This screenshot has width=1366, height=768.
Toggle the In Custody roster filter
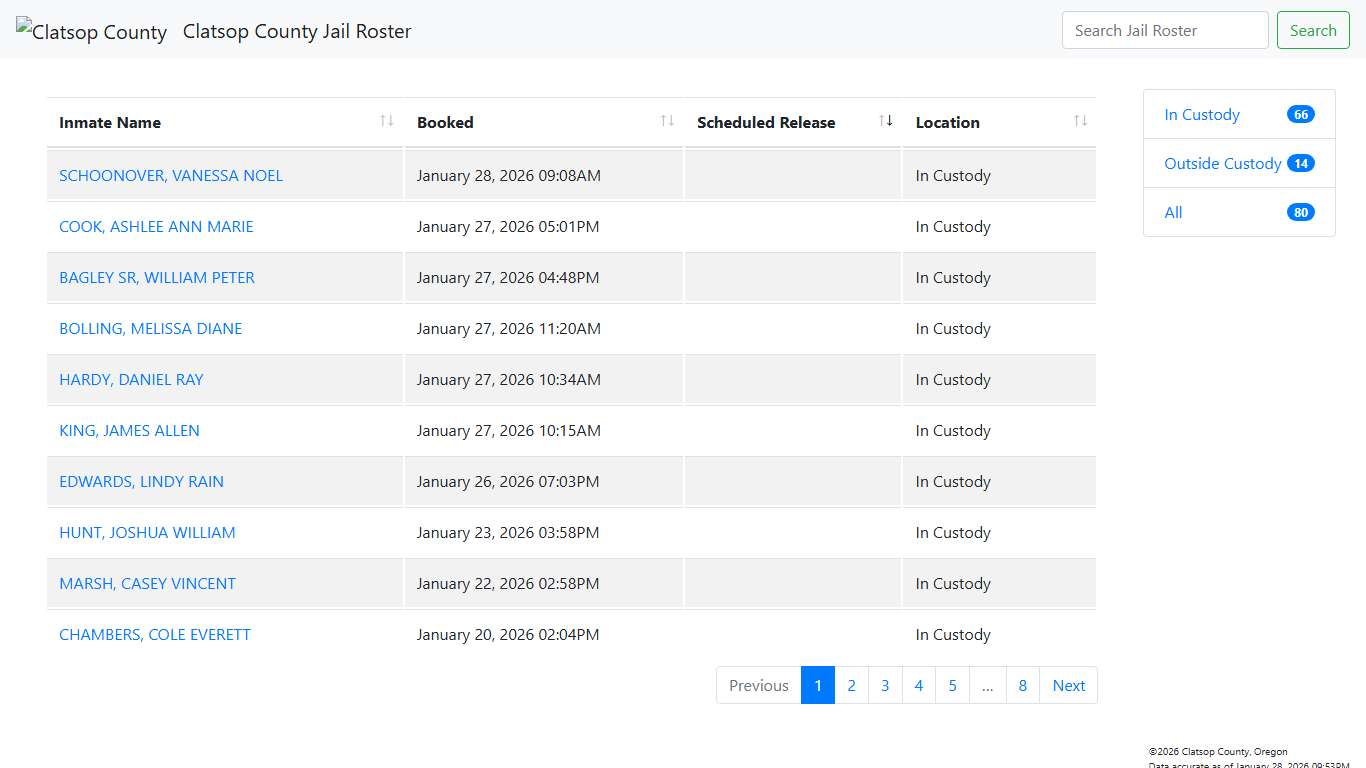tap(1201, 114)
